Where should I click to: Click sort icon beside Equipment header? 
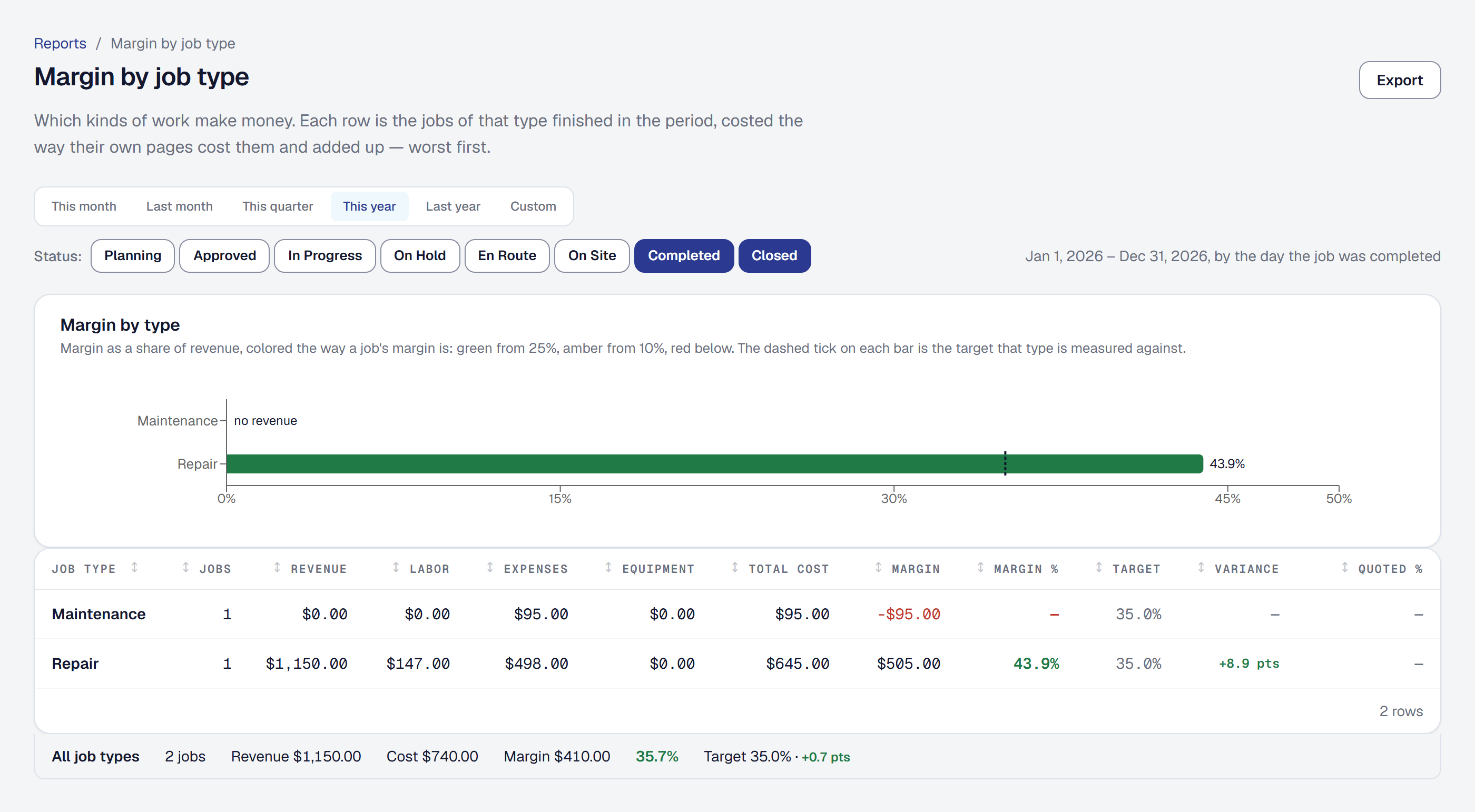[608, 567]
